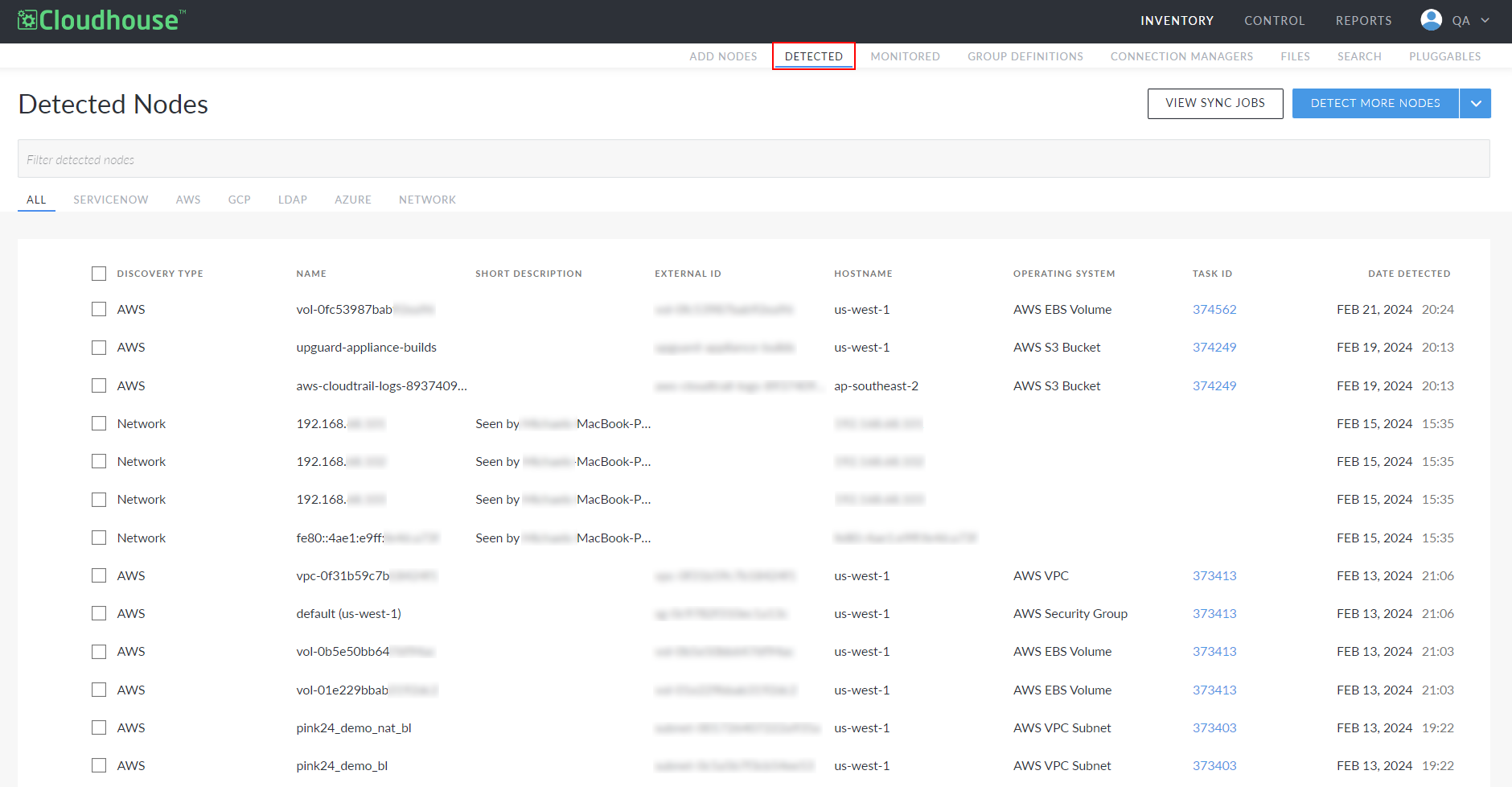The width and height of the screenshot is (1512, 787).
Task: Filter nodes by Network tab
Action: coord(427,200)
